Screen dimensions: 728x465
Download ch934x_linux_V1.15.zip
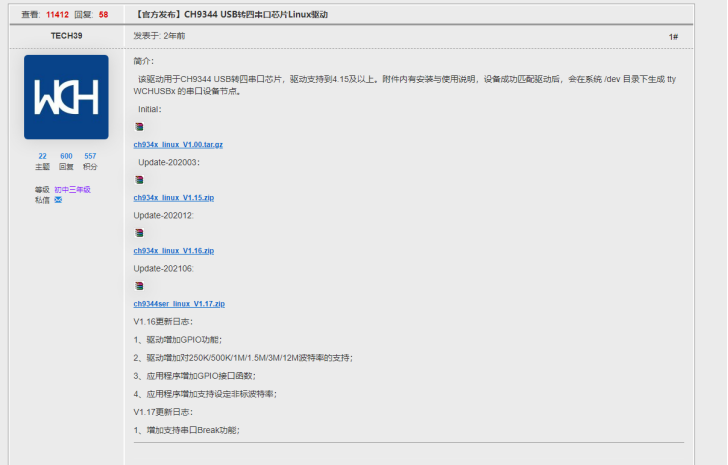[x=174, y=198]
